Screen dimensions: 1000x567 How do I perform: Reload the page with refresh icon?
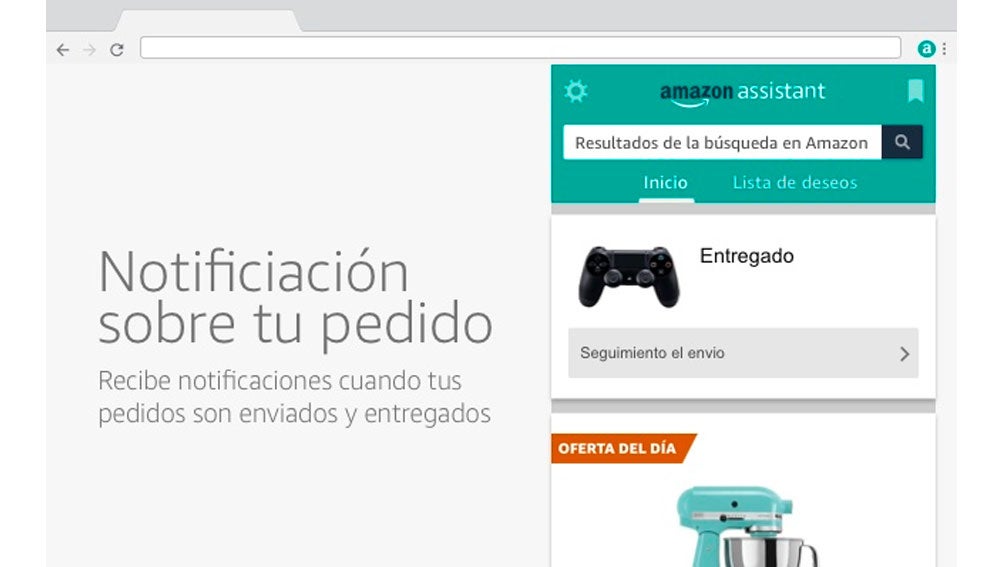click(117, 50)
